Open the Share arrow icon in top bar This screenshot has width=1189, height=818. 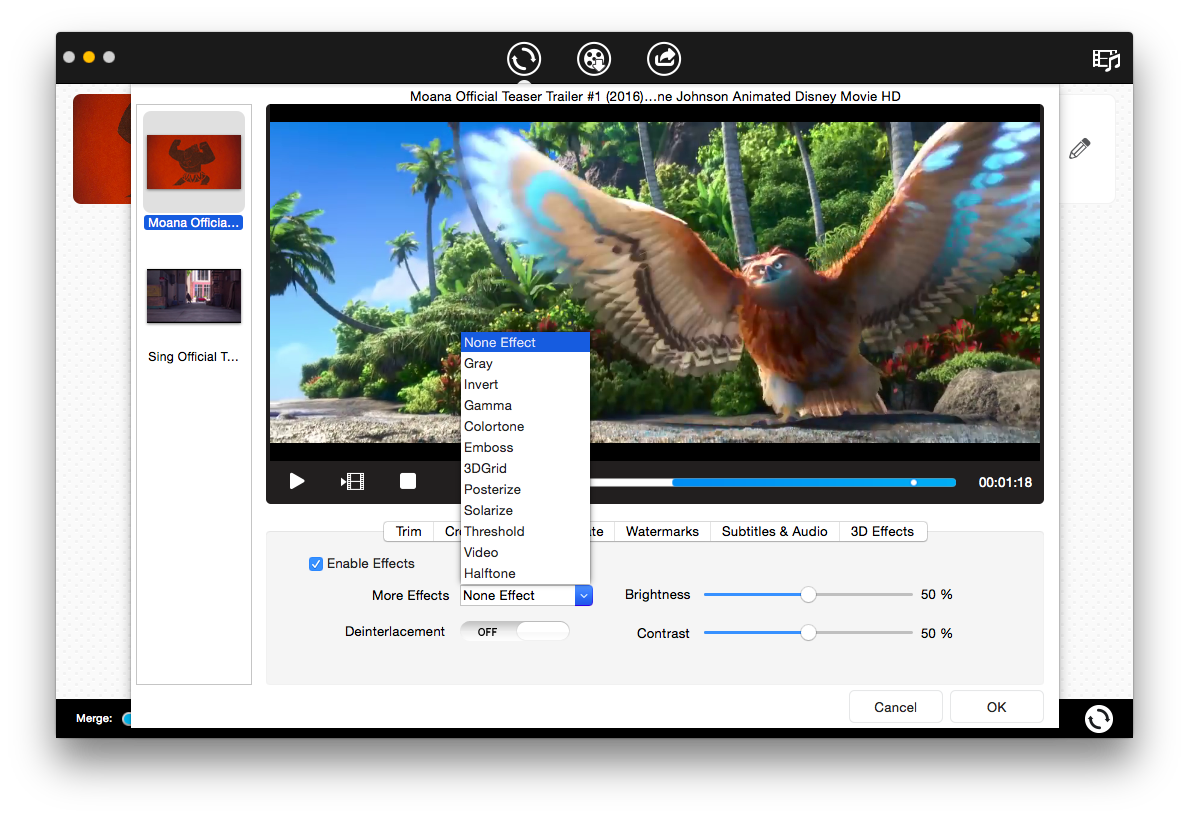click(664, 58)
